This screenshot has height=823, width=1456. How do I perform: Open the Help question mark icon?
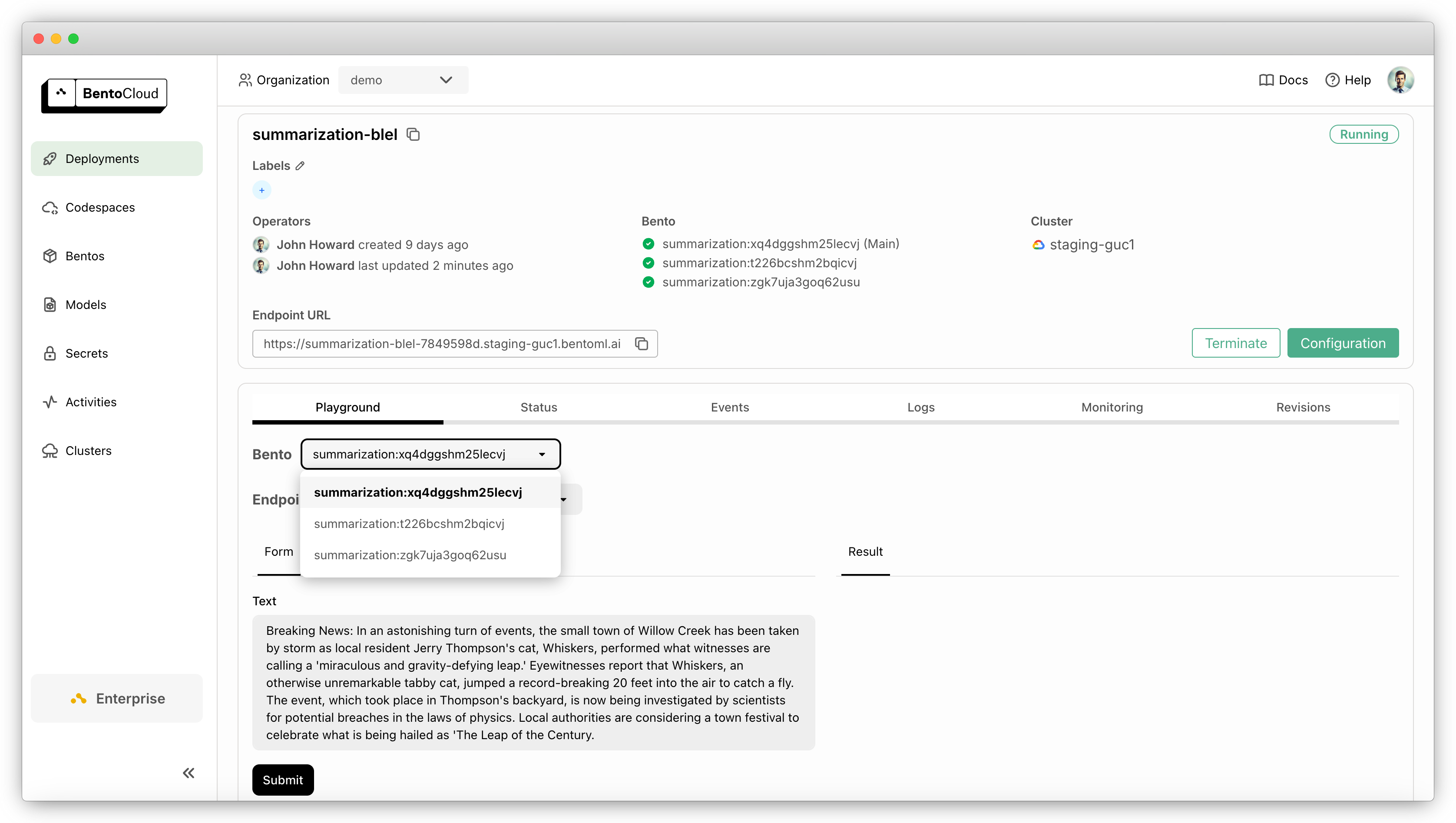(x=1332, y=80)
